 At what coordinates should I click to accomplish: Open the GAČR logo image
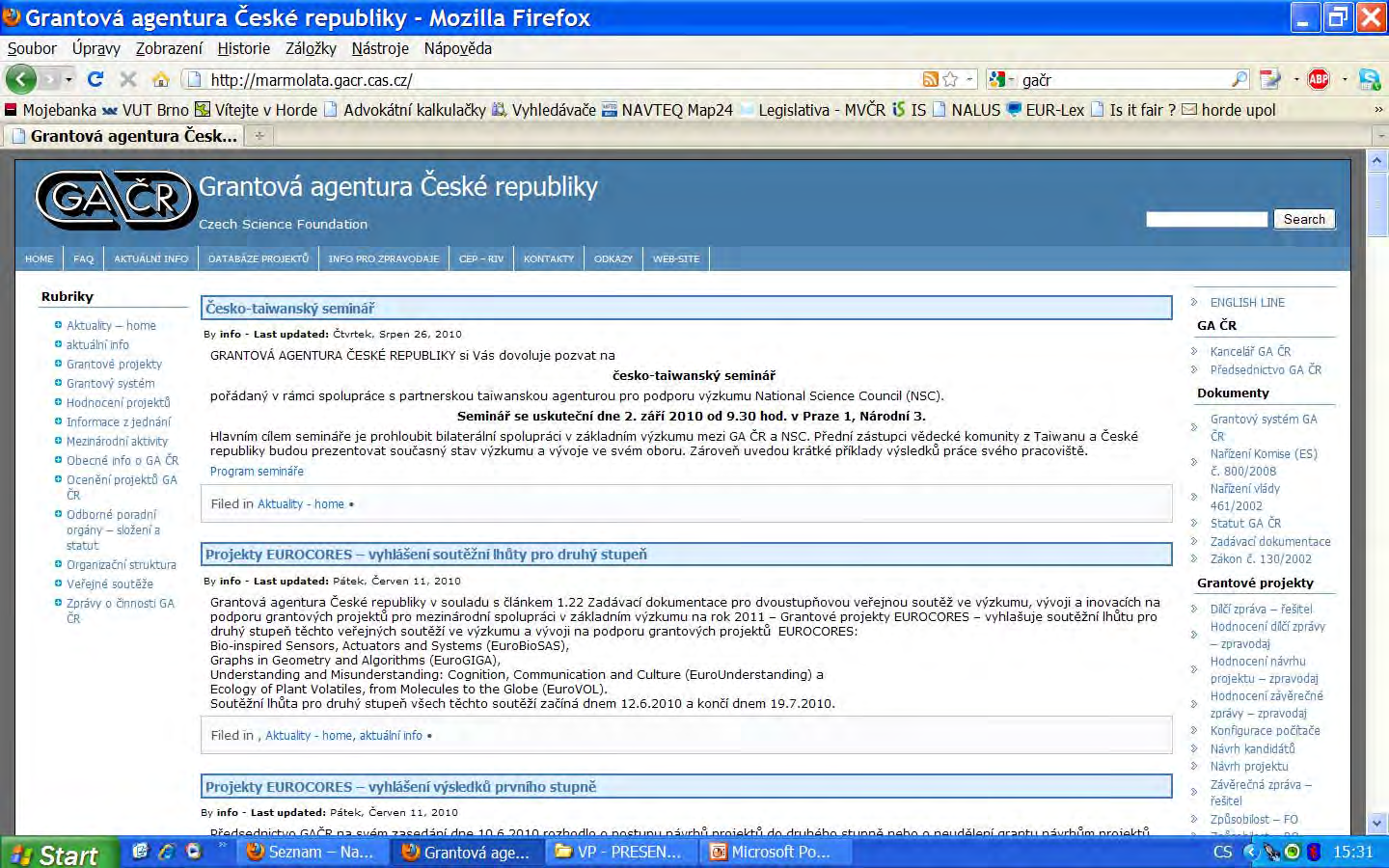pyautogui.click(x=116, y=200)
